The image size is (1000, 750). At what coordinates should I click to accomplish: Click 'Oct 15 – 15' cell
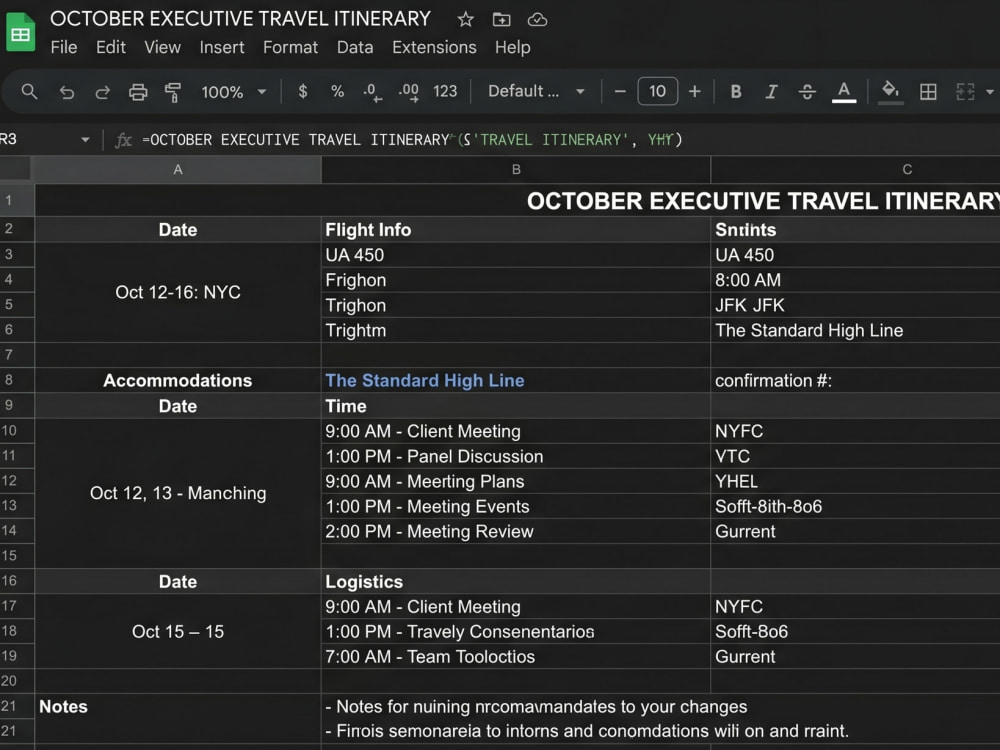(178, 631)
